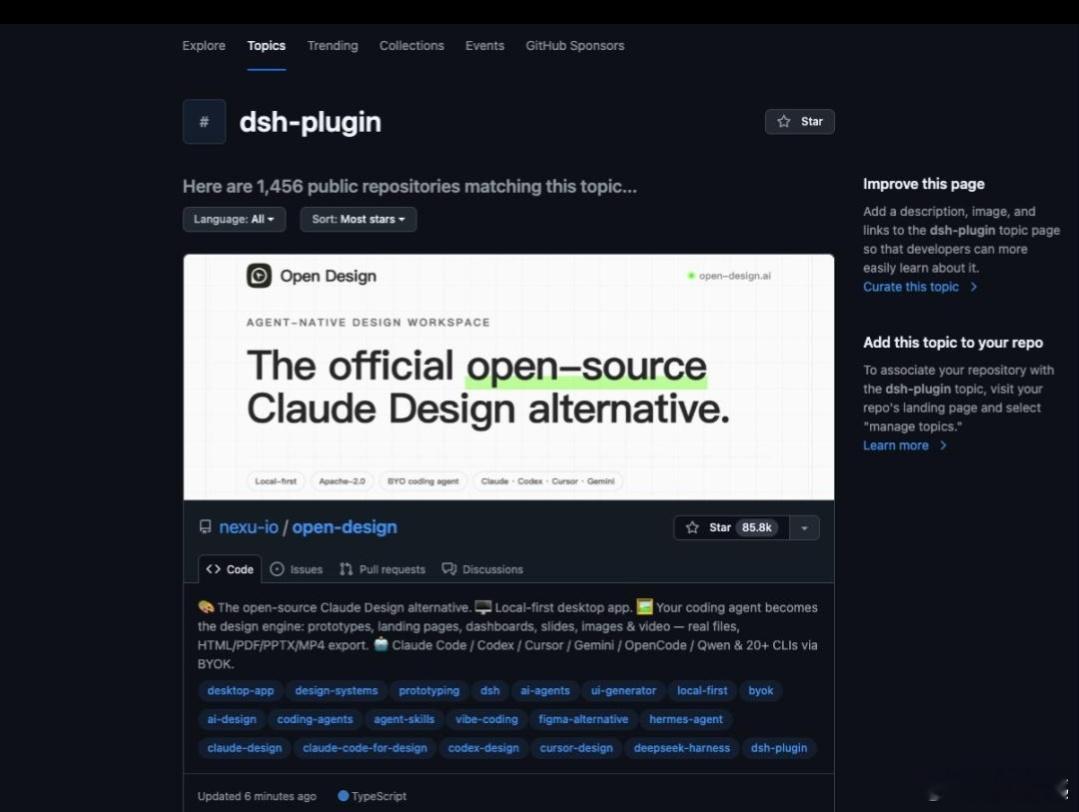1079x812 pixels.
Task: Click the Curate this topic link
Action: tap(920, 287)
